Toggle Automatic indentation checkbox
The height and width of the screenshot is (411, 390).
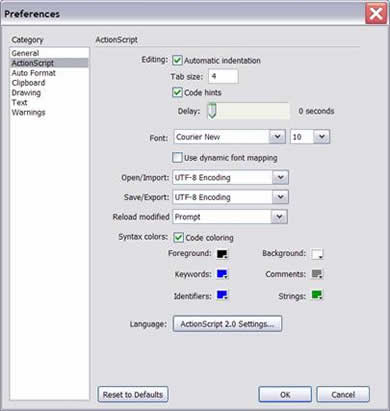pyautogui.click(x=177, y=60)
